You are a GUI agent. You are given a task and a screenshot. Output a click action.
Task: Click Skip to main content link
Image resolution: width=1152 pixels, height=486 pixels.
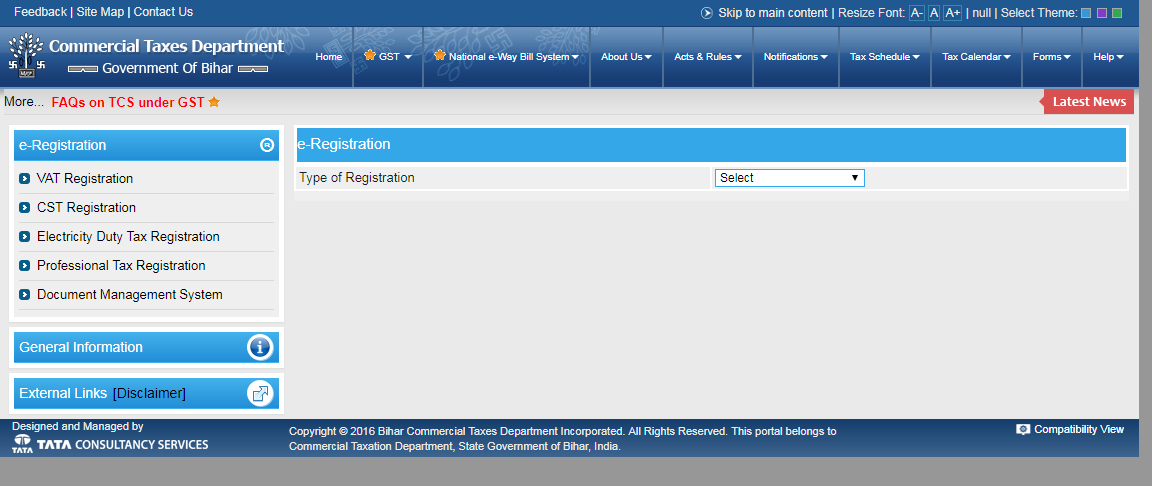pyautogui.click(x=773, y=12)
